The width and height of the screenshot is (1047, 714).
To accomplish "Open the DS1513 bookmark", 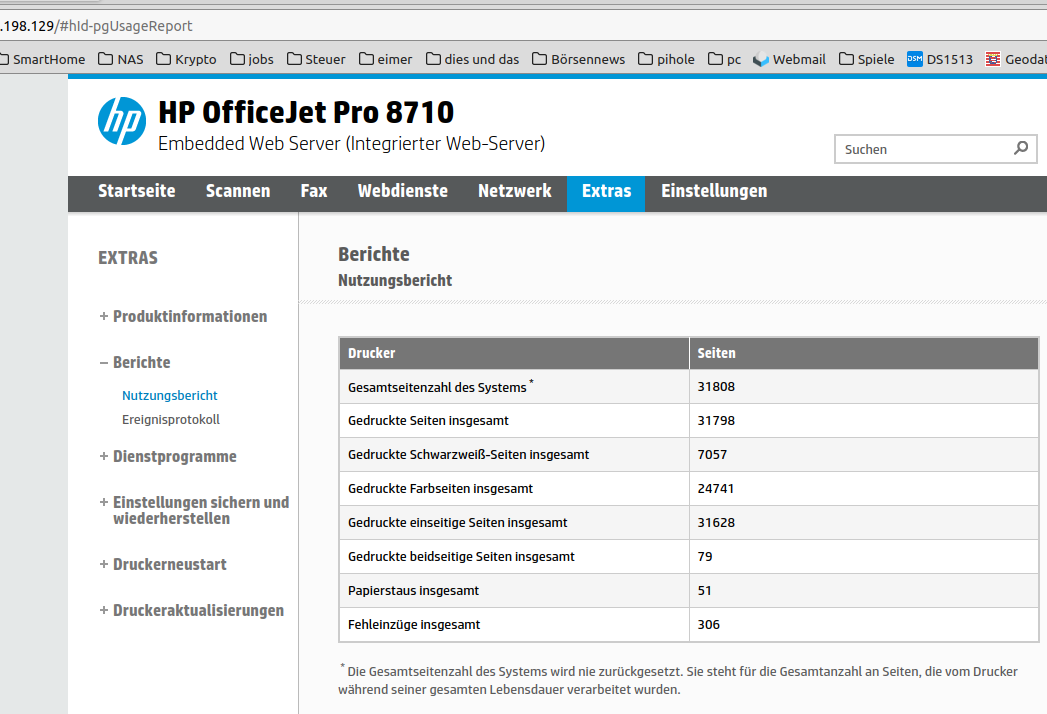I will coord(940,59).
